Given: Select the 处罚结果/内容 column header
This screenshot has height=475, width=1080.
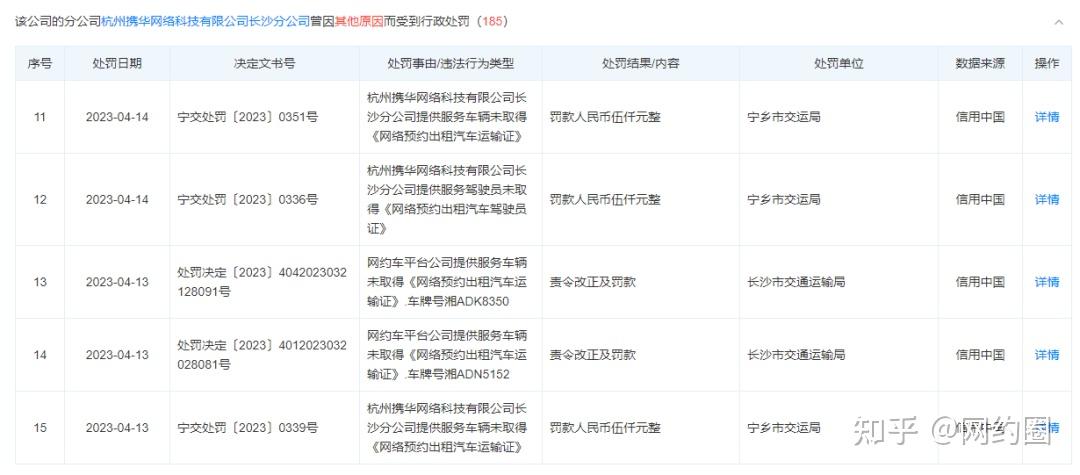Looking at the screenshot, I should [640, 63].
